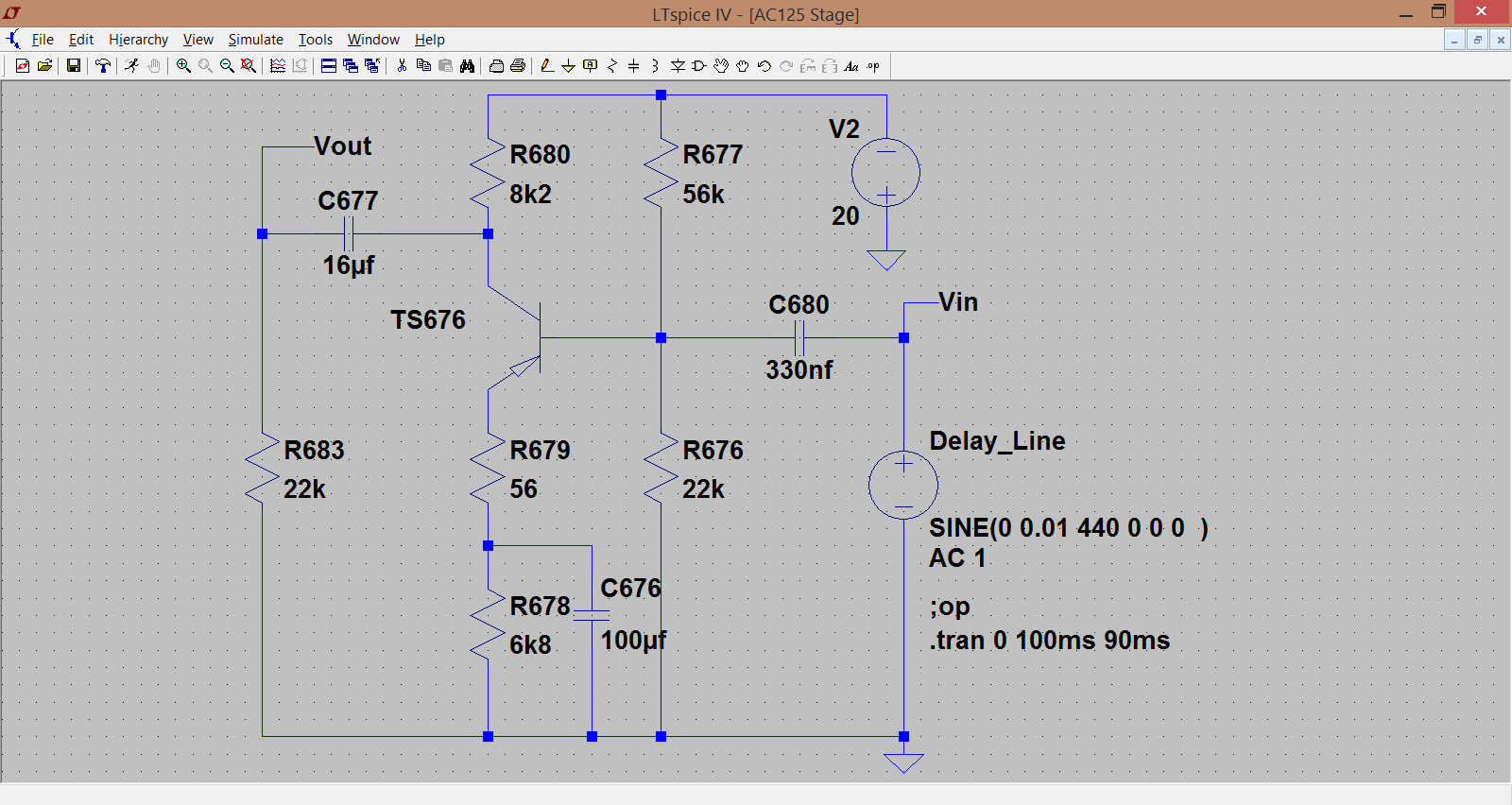Click the '.tran 0 100ms 90ms' directive text
Image resolution: width=1512 pixels, height=805 pixels.
click(1050, 641)
